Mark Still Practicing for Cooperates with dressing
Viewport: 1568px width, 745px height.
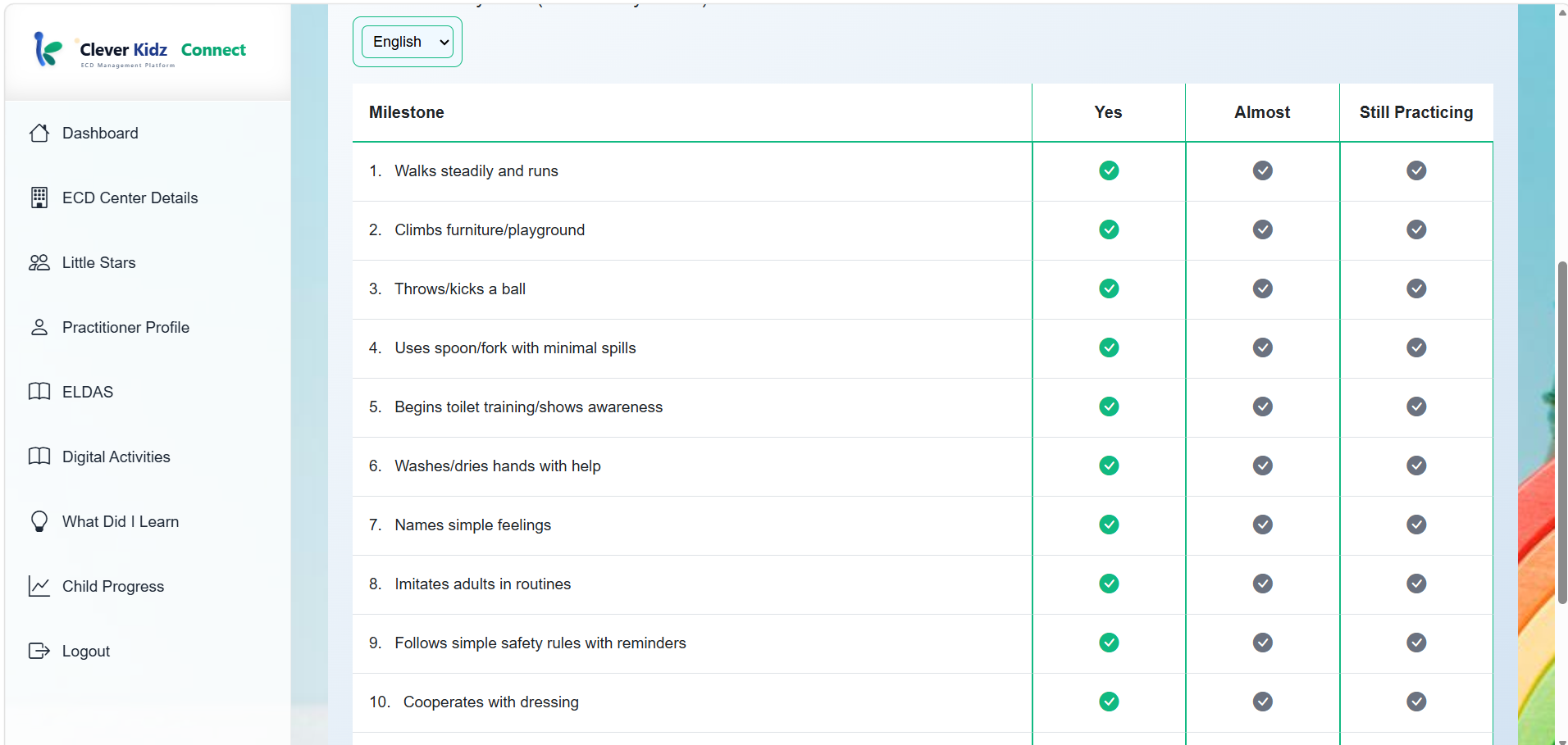point(1416,702)
